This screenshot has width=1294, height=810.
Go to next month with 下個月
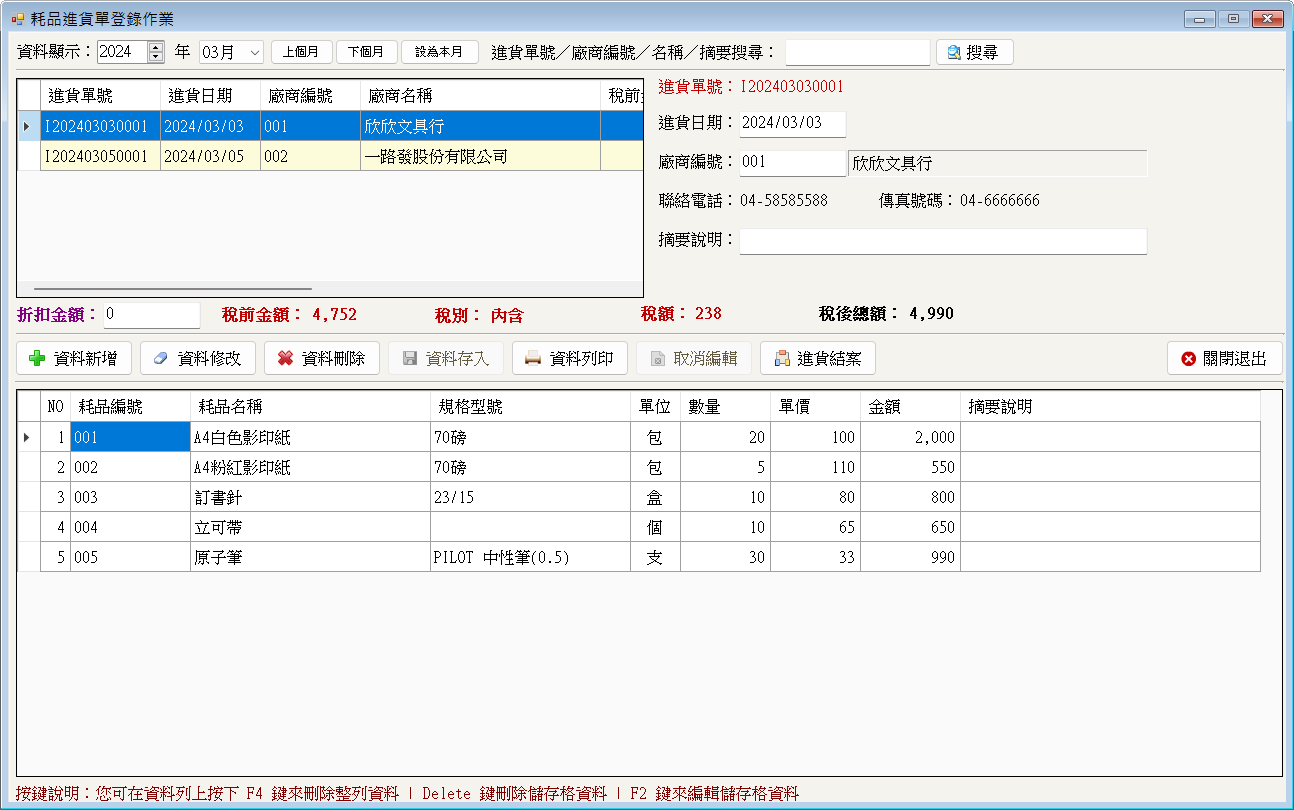[x=367, y=52]
